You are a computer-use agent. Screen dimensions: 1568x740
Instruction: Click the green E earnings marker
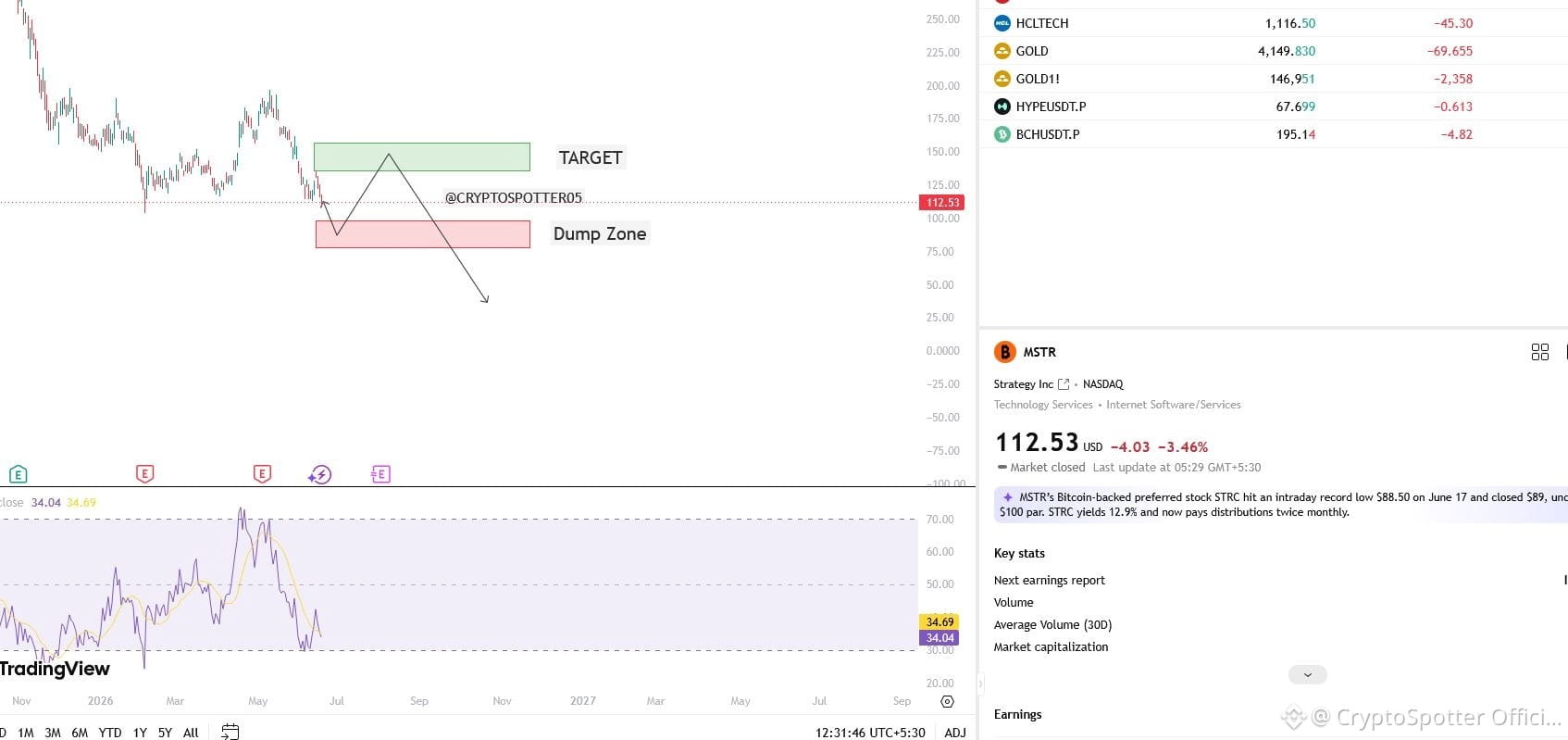pyautogui.click(x=19, y=474)
